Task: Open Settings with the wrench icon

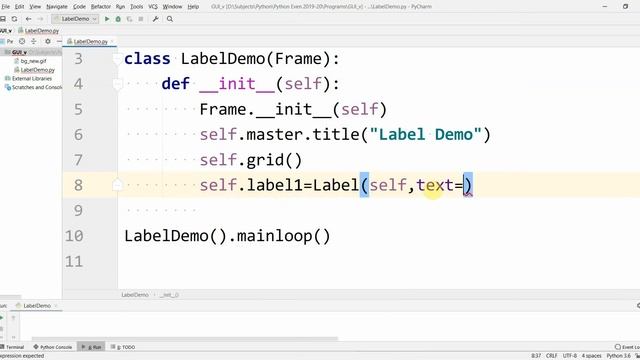Action: point(156,19)
